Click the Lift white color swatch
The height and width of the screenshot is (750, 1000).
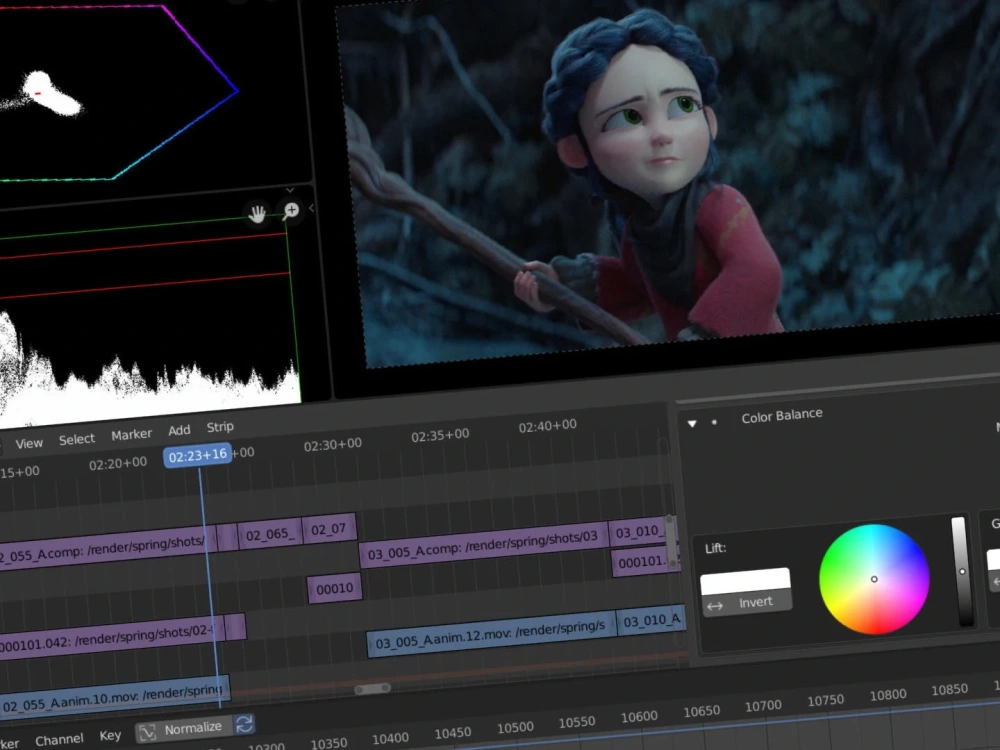tap(746, 580)
